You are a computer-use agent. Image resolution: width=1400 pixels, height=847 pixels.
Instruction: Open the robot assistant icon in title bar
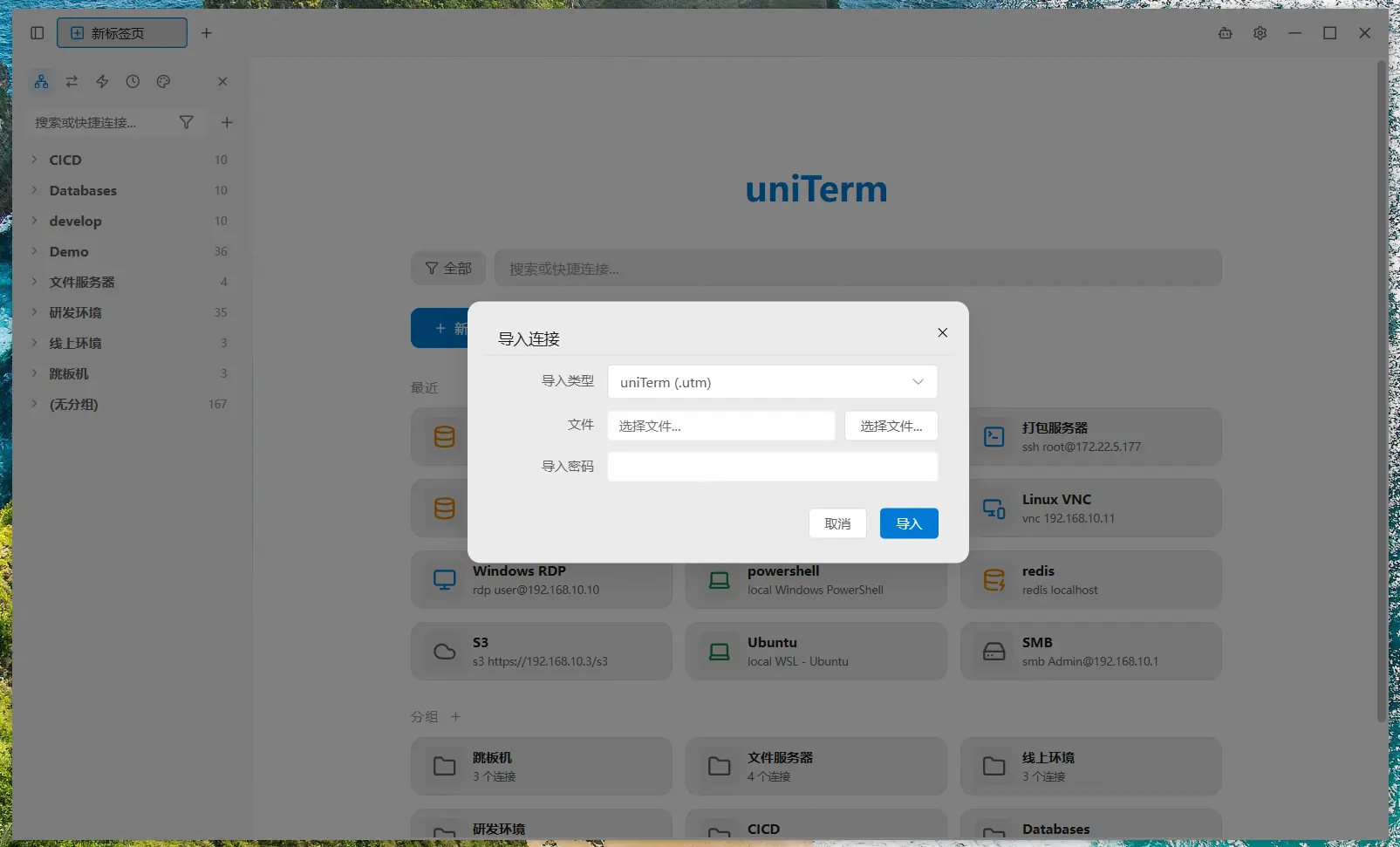click(x=1226, y=33)
